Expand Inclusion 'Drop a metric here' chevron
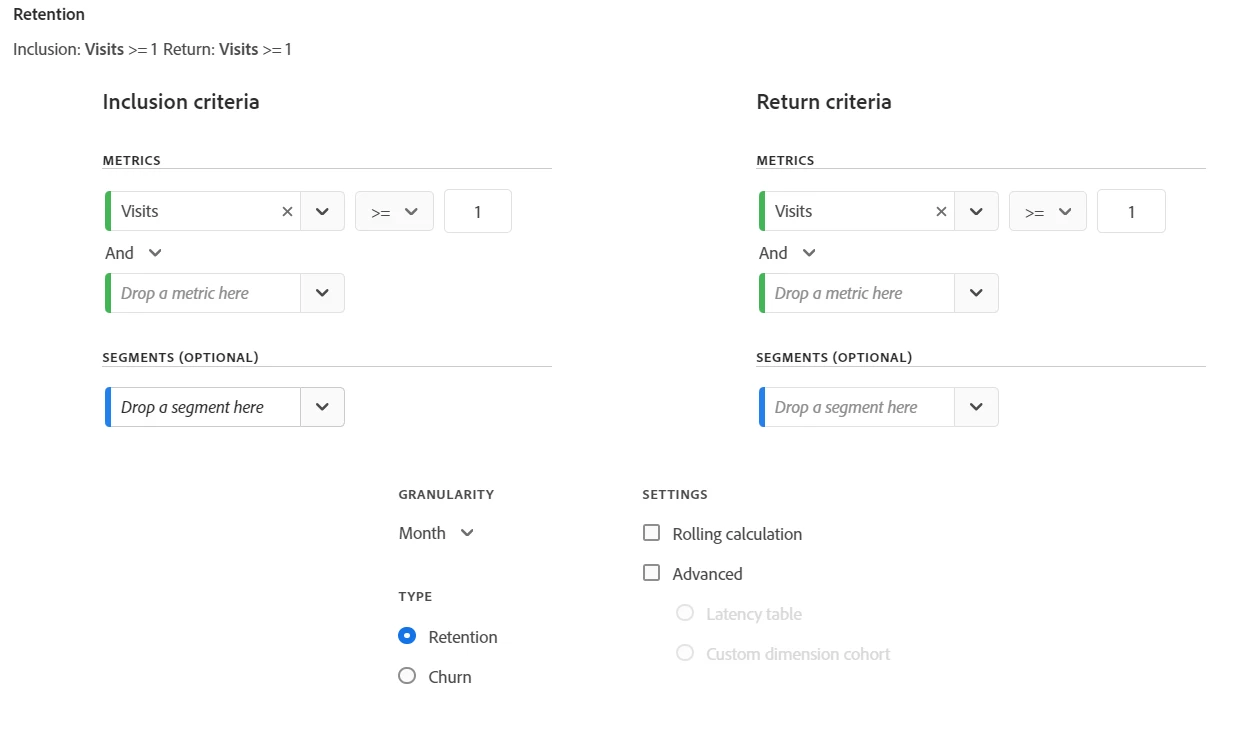This screenshot has height=735, width=1260. click(322, 293)
